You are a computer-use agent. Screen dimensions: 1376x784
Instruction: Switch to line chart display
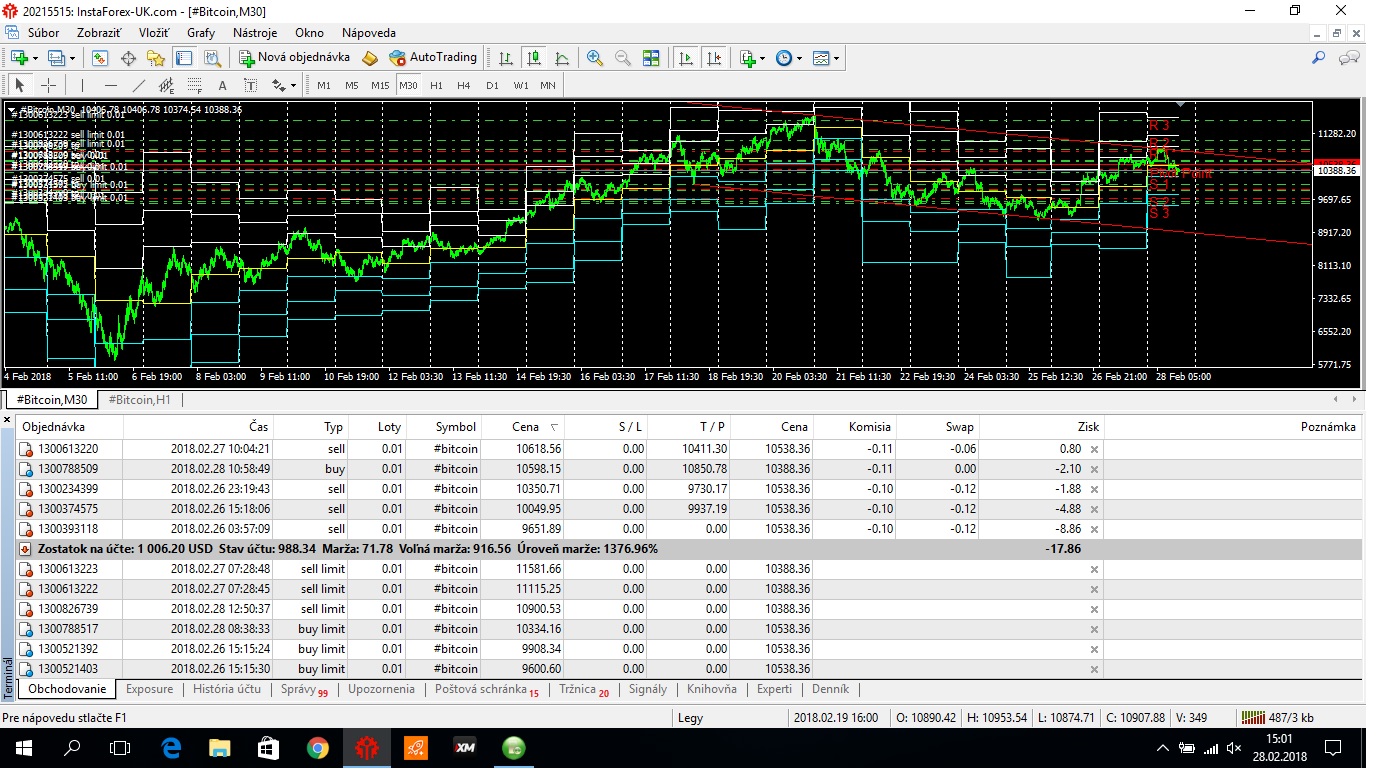563,58
